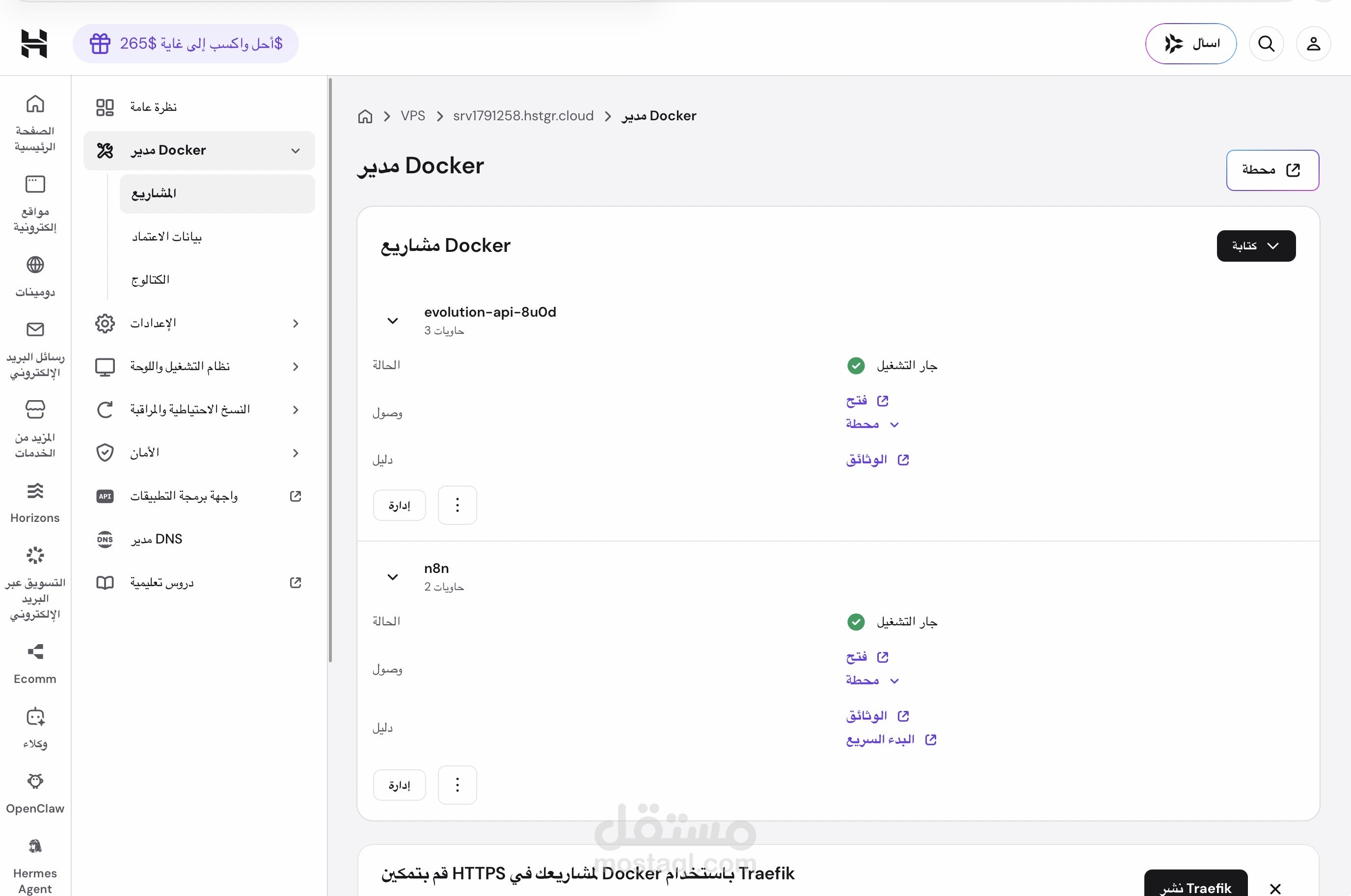Open the كتابة dropdown button
The height and width of the screenshot is (896, 1351).
(x=1256, y=245)
